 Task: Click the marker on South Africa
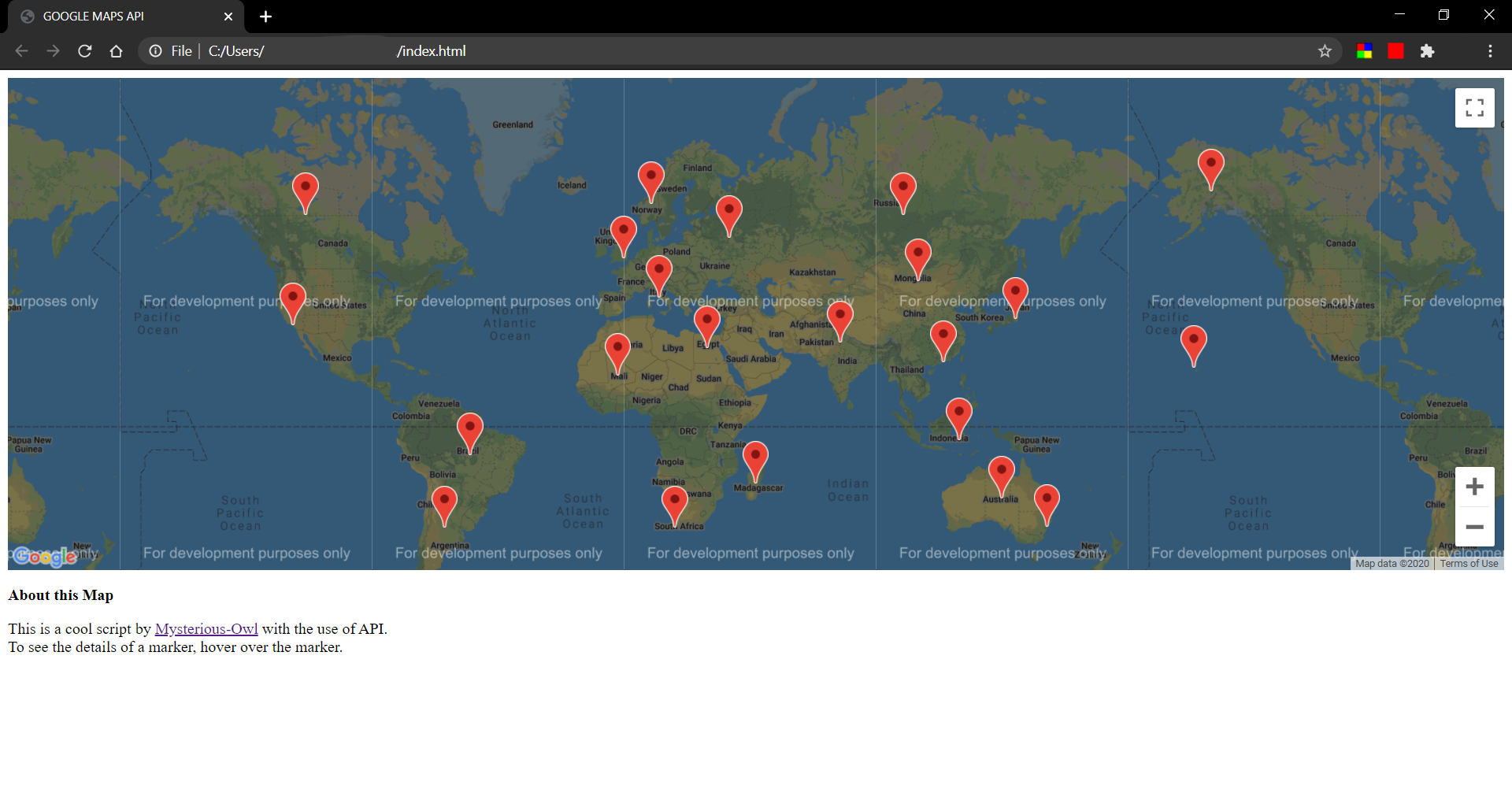tap(675, 506)
